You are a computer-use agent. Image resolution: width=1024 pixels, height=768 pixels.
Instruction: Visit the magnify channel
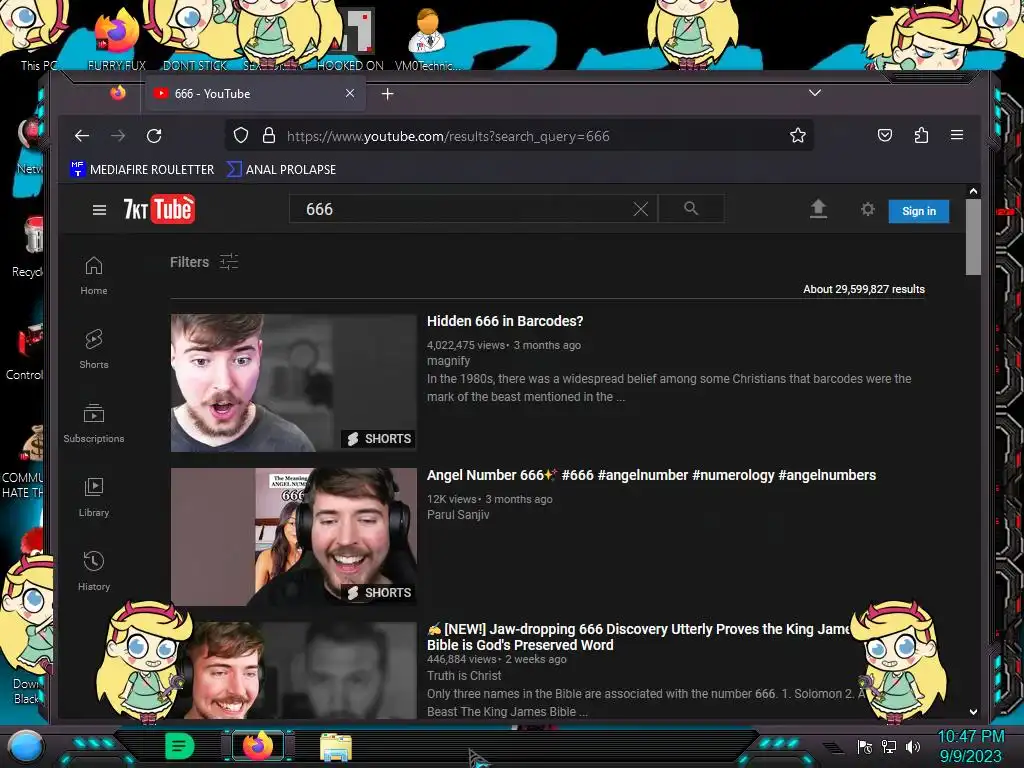[x=448, y=360]
